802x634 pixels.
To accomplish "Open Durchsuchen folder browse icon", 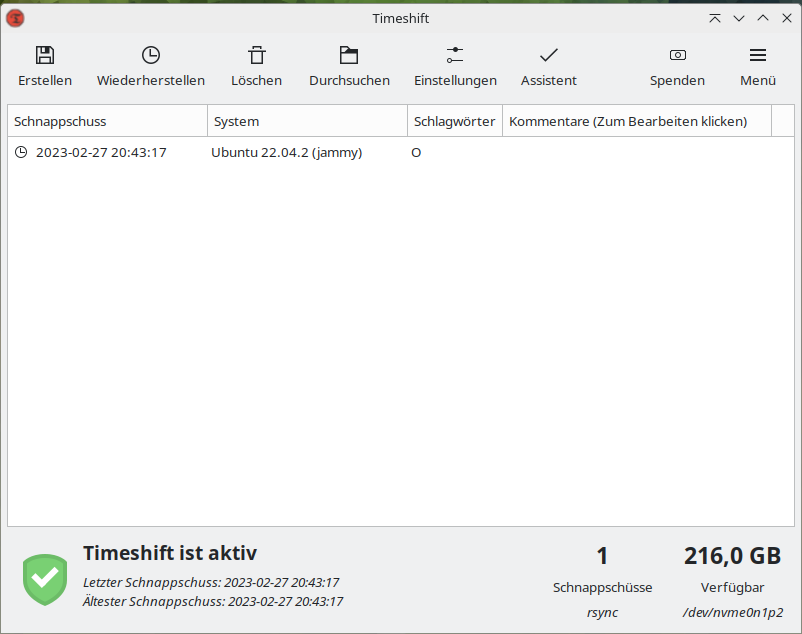I will click(349, 55).
